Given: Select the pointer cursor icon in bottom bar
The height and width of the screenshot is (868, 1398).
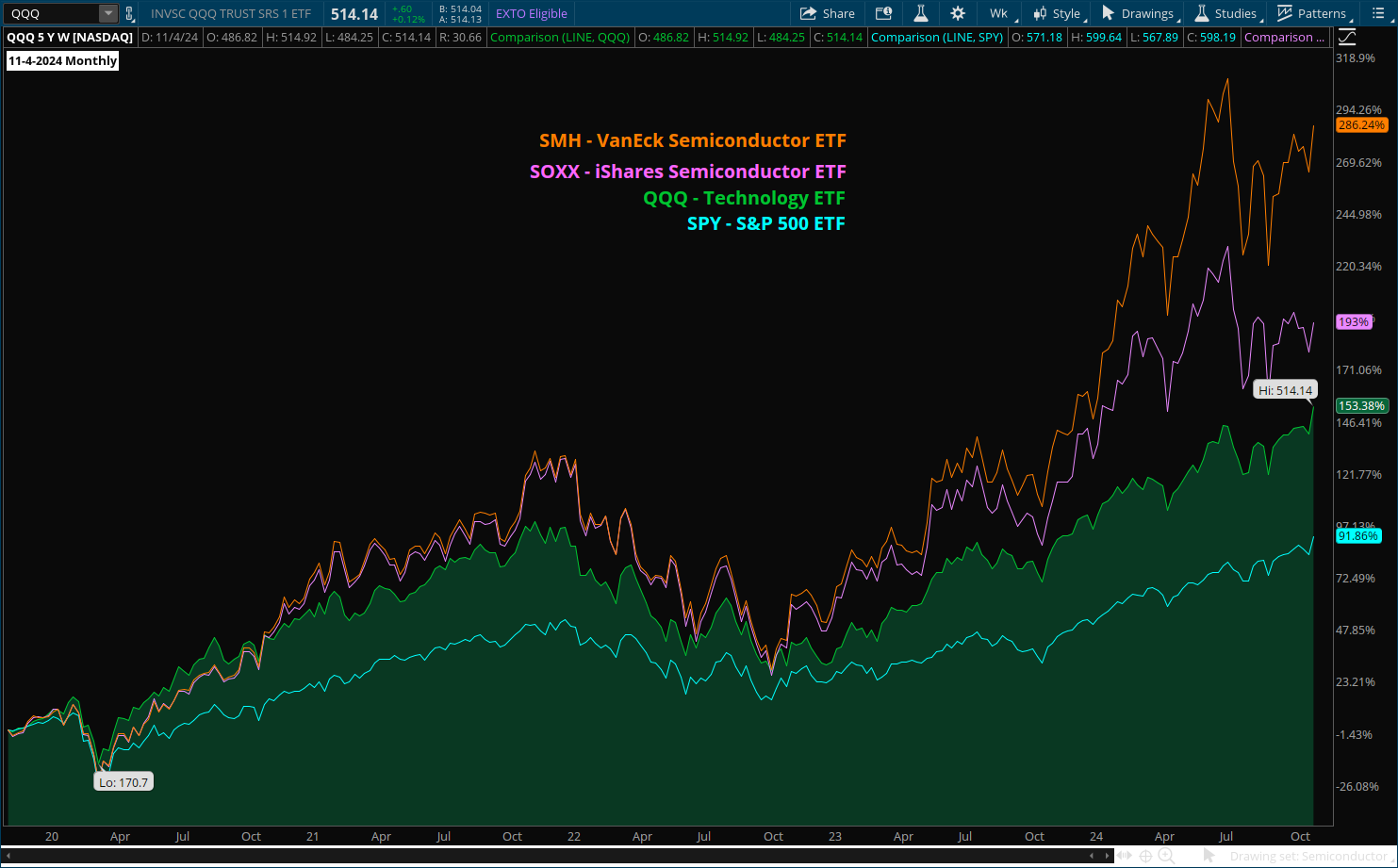Looking at the screenshot, I should (x=1209, y=856).
